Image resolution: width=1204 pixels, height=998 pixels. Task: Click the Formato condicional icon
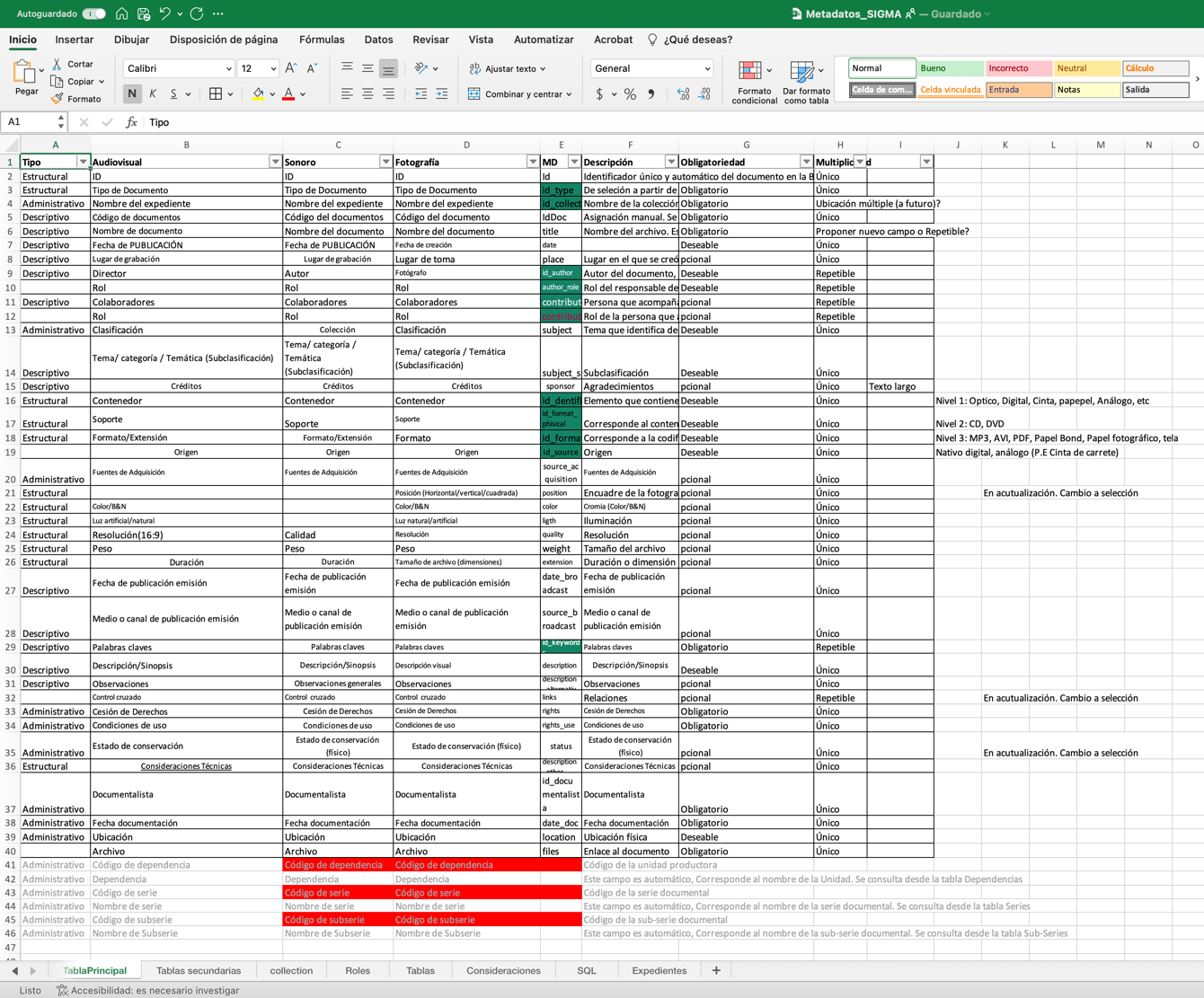(x=749, y=72)
